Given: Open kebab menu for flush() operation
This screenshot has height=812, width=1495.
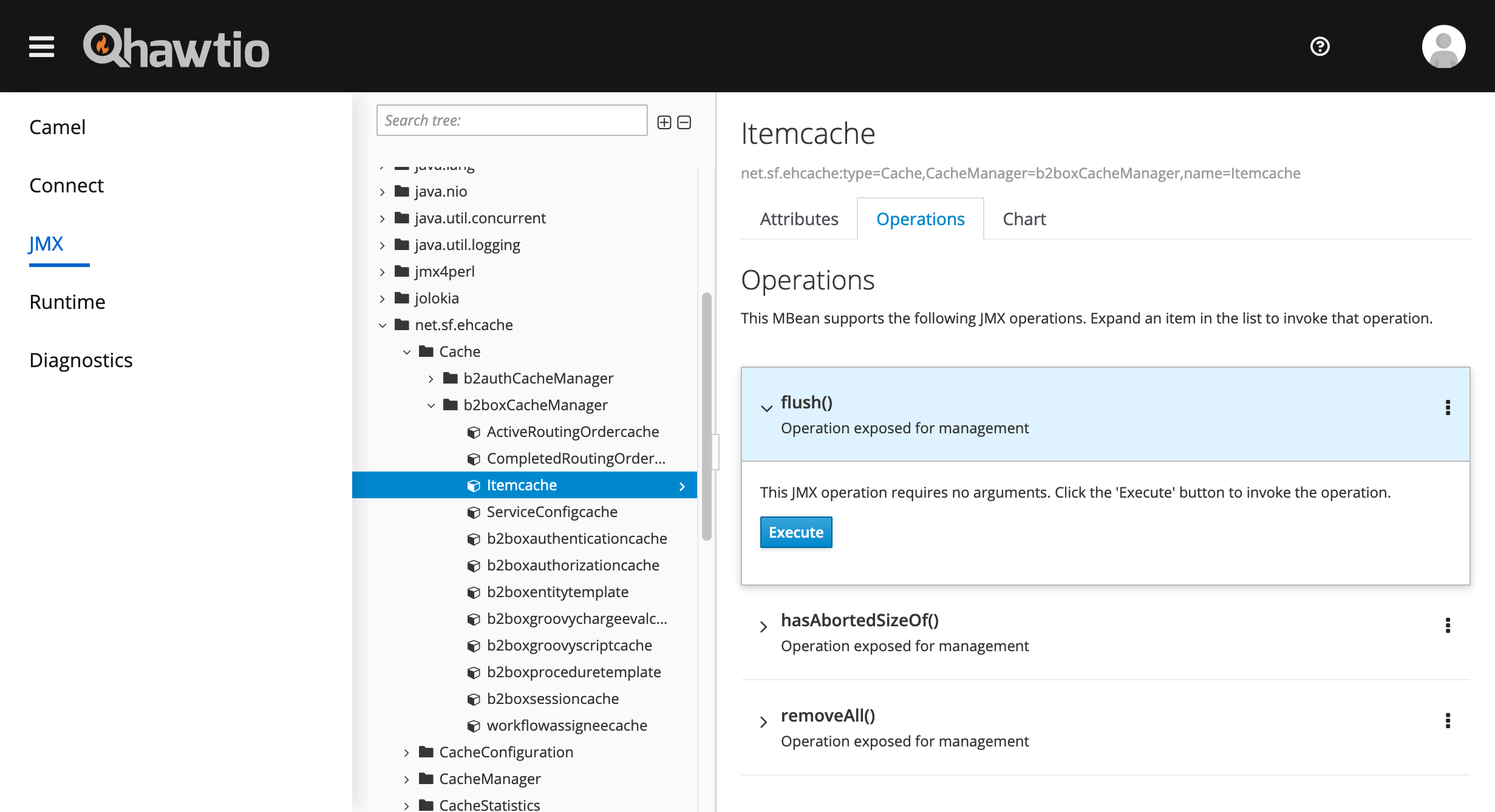Looking at the screenshot, I should pyautogui.click(x=1448, y=408).
